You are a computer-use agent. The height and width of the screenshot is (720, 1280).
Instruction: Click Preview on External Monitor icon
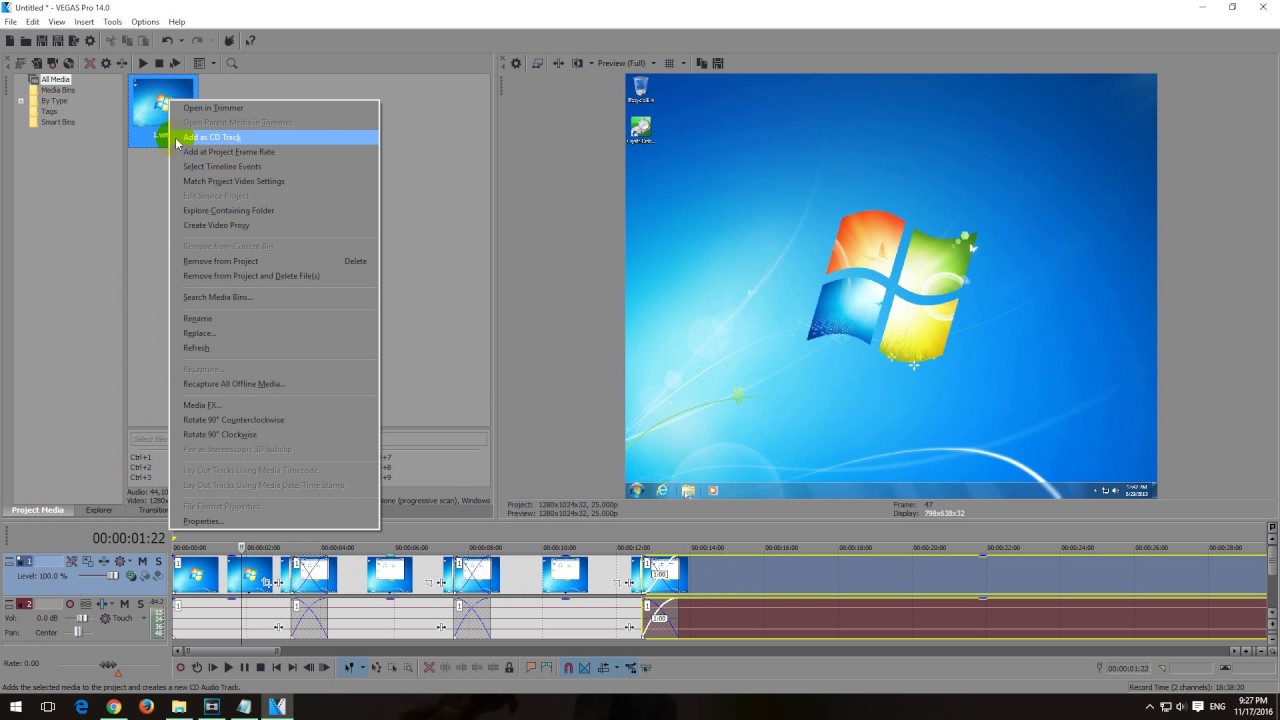537,63
